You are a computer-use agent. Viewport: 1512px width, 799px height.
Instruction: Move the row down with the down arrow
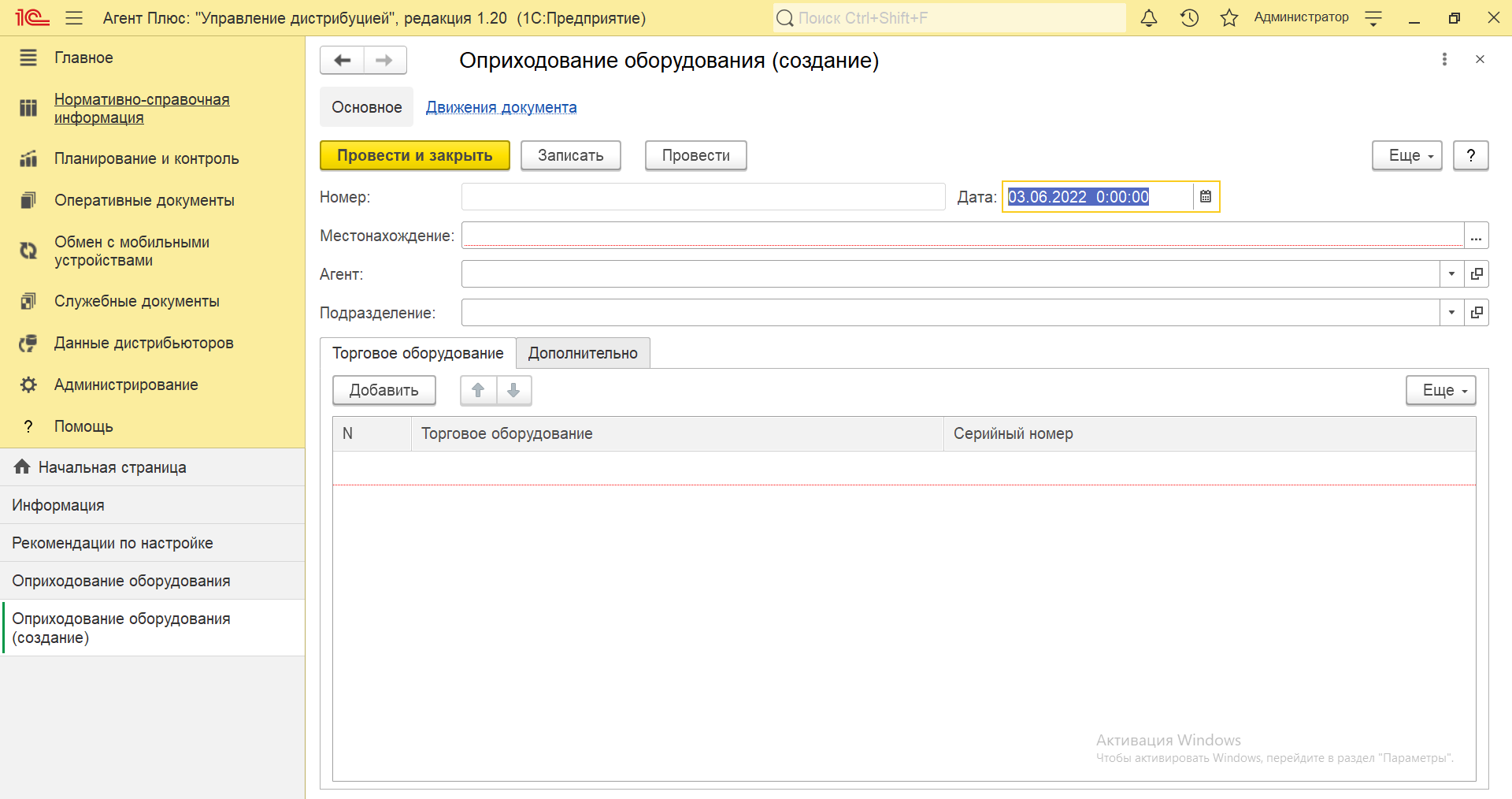coord(513,390)
